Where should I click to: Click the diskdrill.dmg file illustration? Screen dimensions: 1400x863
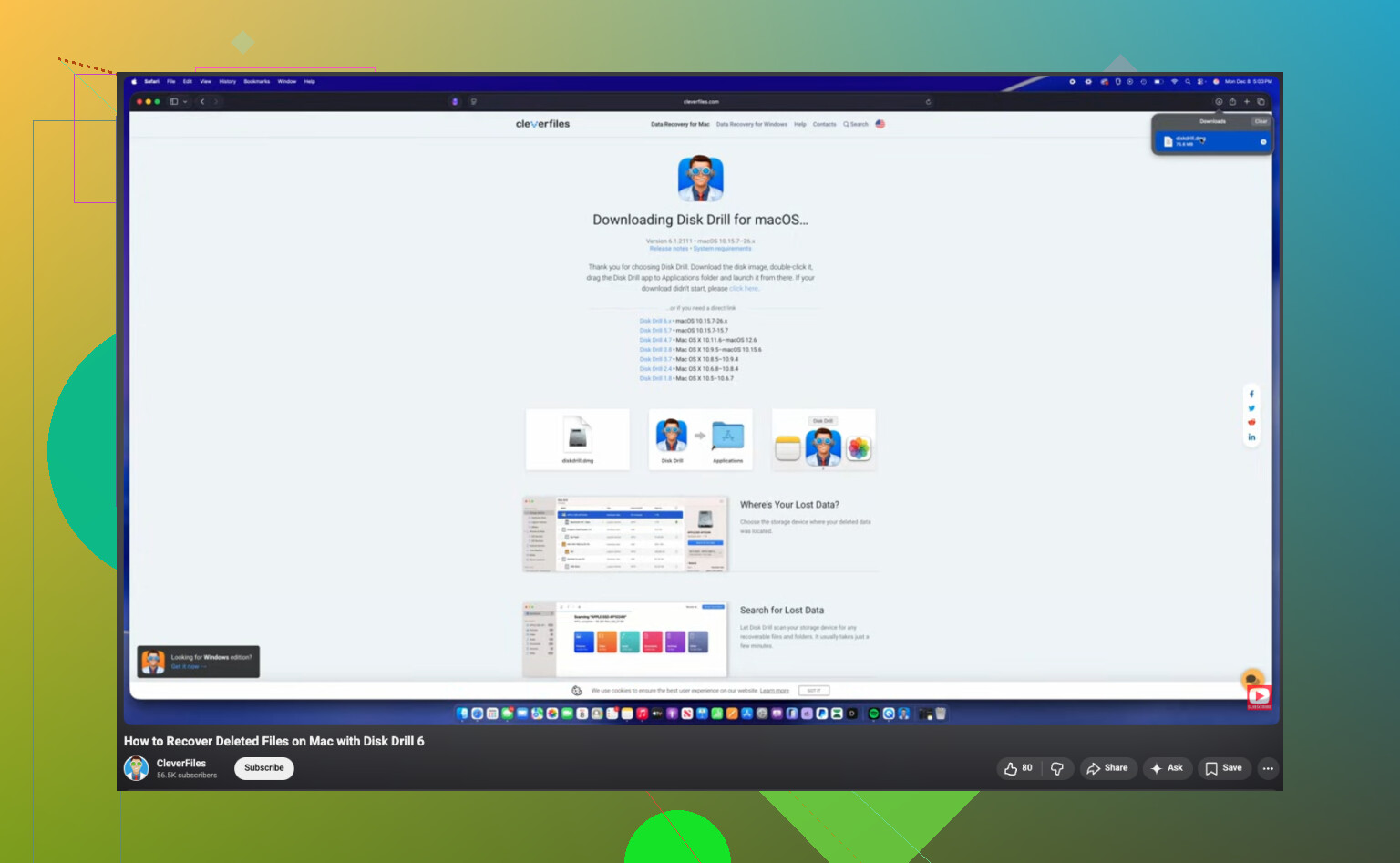tap(578, 439)
